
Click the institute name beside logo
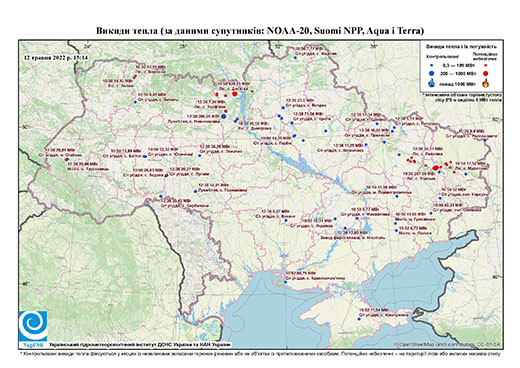pos(139,344)
